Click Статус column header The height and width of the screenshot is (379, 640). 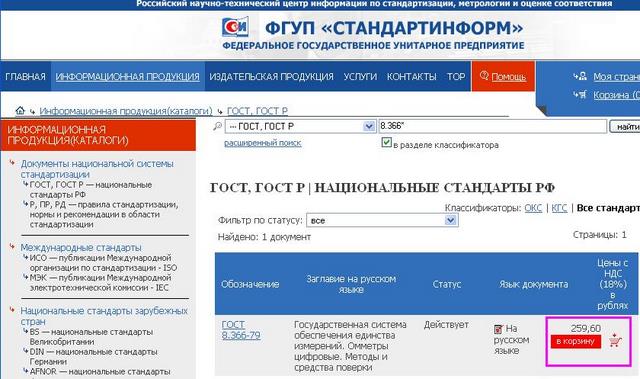(447, 284)
